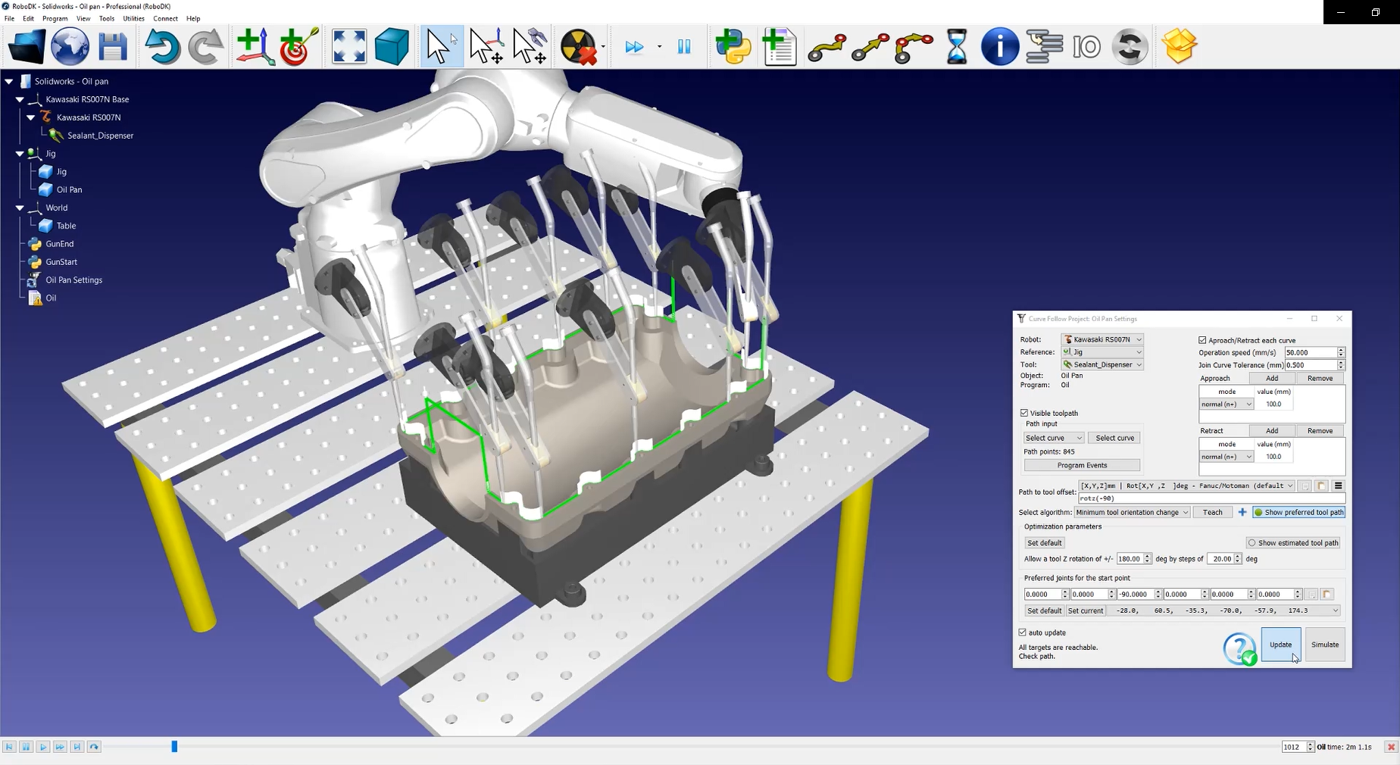Collapse the Jig tree node
This screenshot has height=765, width=1400.
(x=19, y=154)
